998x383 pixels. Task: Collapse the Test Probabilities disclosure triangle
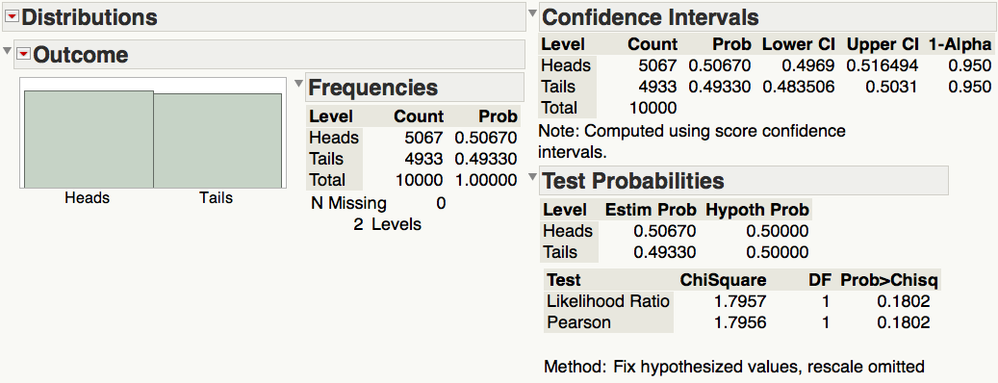coord(533,176)
